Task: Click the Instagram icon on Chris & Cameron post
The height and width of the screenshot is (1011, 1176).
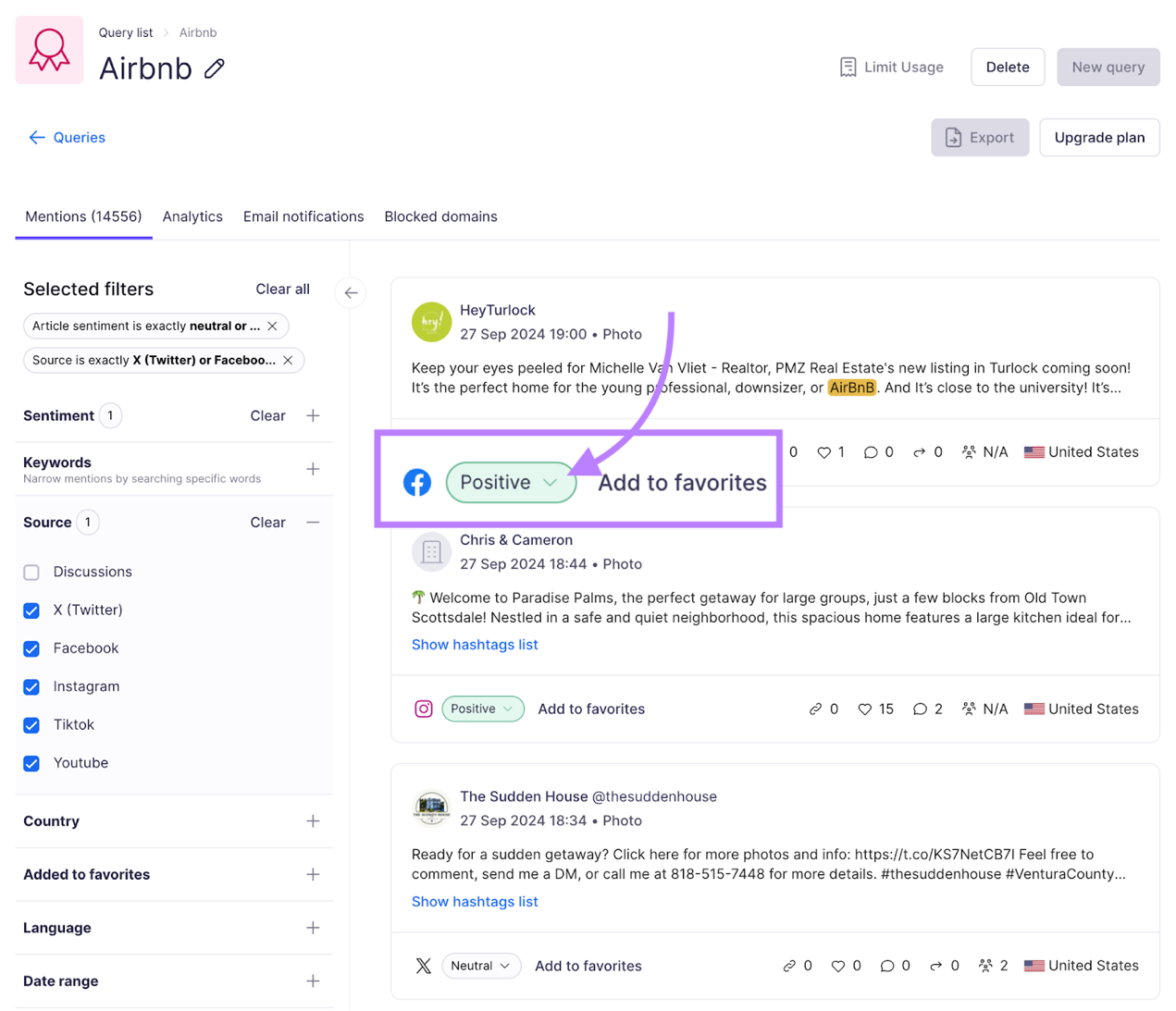Action: click(x=423, y=709)
